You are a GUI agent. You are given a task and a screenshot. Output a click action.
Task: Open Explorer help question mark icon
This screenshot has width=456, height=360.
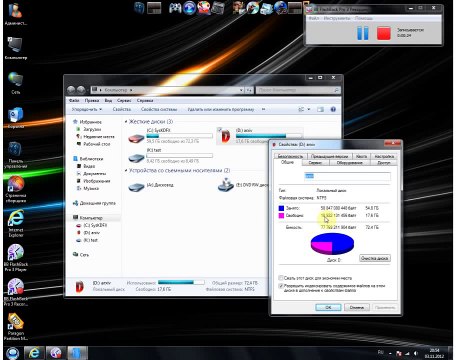click(333, 109)
